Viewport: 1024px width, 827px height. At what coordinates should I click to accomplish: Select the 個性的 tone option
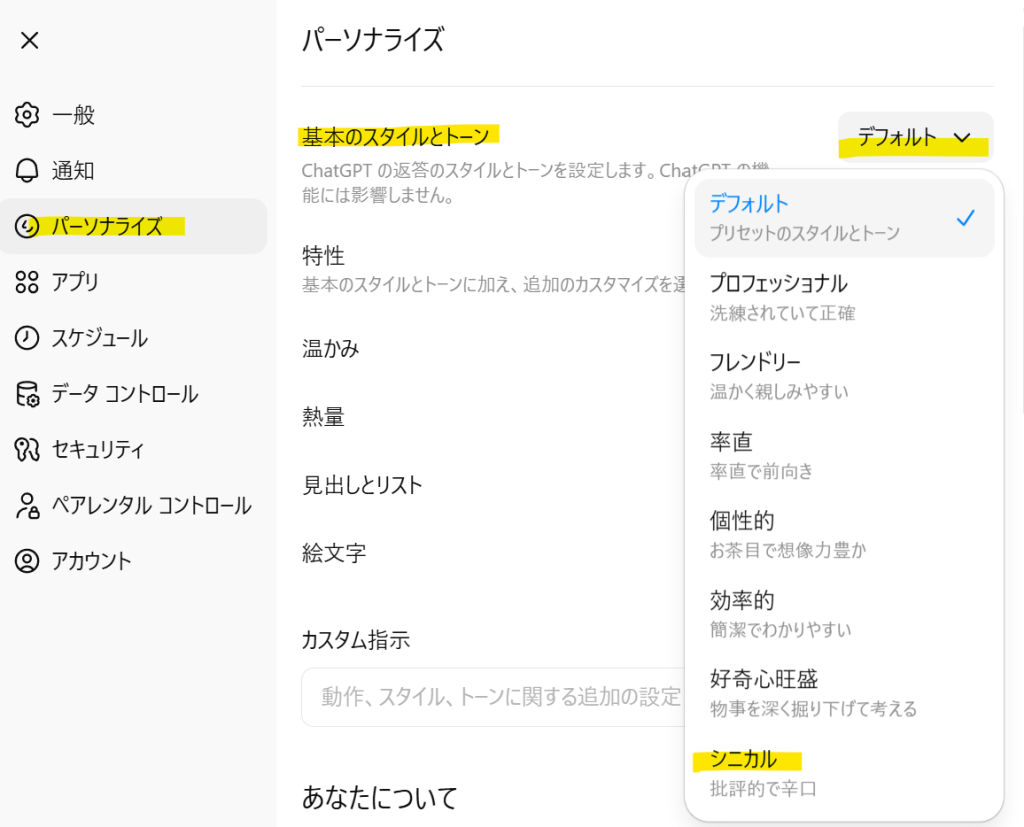[x=843, y=534]
